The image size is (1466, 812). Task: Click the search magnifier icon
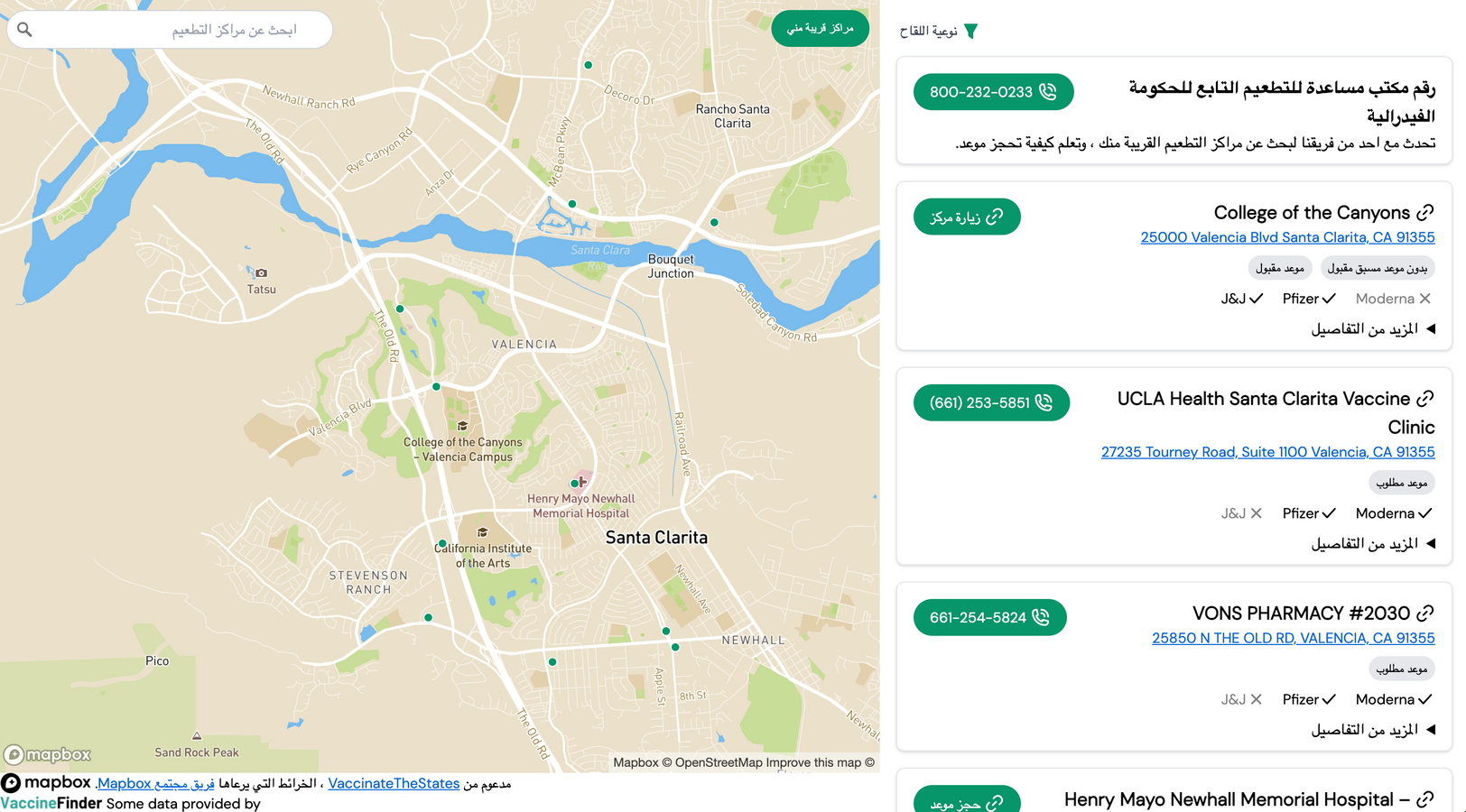pyautogui.click(x=25, y=30)
